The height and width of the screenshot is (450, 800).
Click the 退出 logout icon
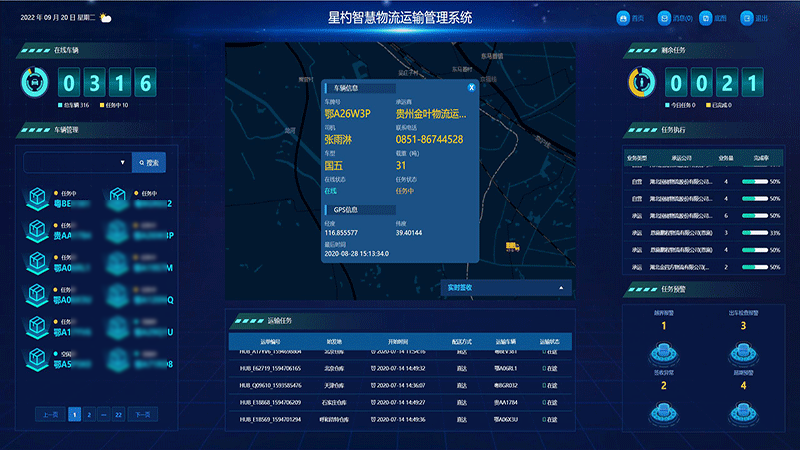coord(747,18)
